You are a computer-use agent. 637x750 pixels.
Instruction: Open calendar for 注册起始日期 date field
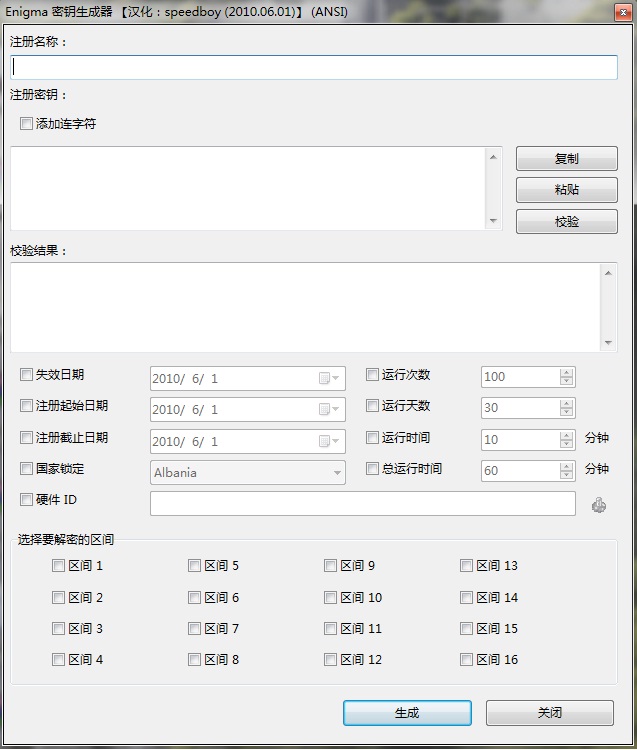[329, 409]
